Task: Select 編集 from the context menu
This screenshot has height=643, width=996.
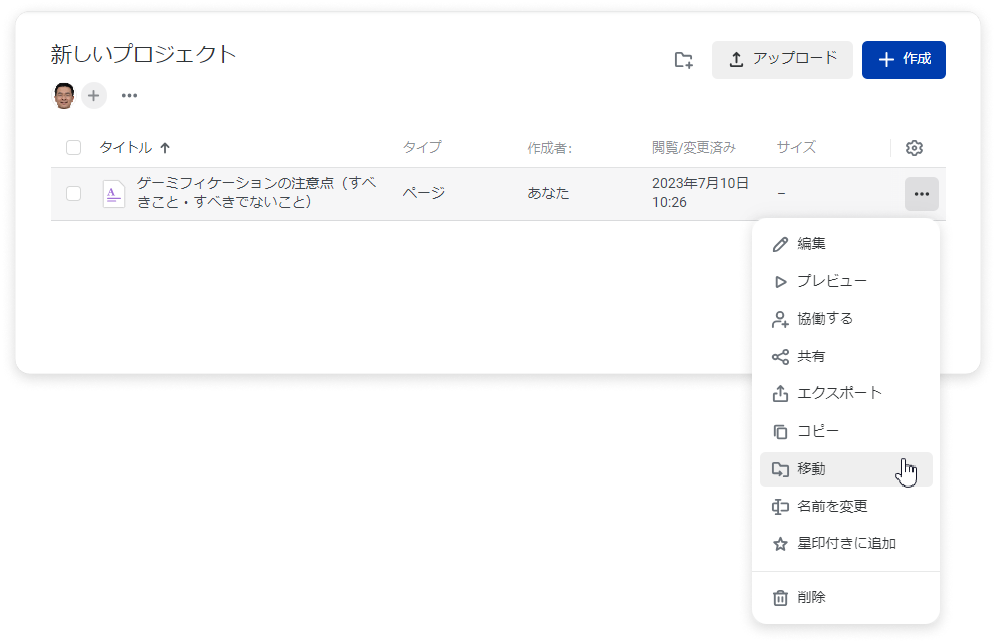Action: point(846,244)
